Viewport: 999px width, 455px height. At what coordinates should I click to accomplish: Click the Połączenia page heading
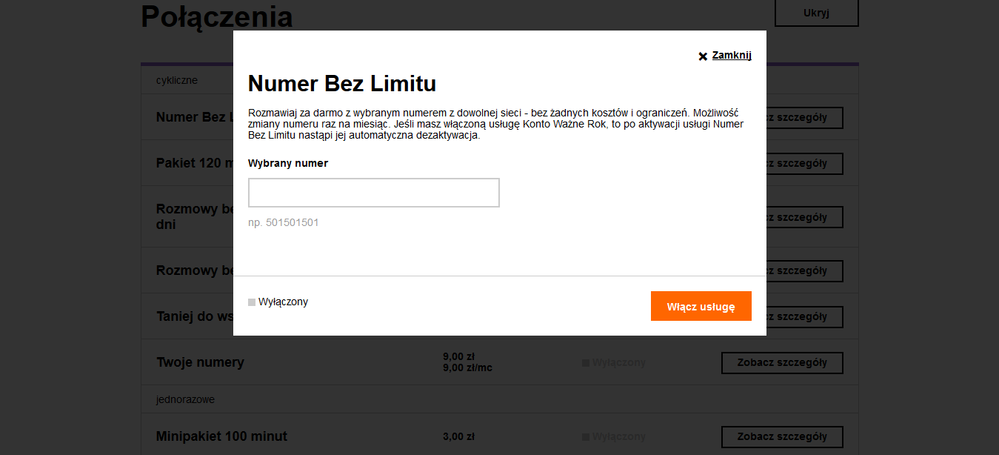(217, 17)
